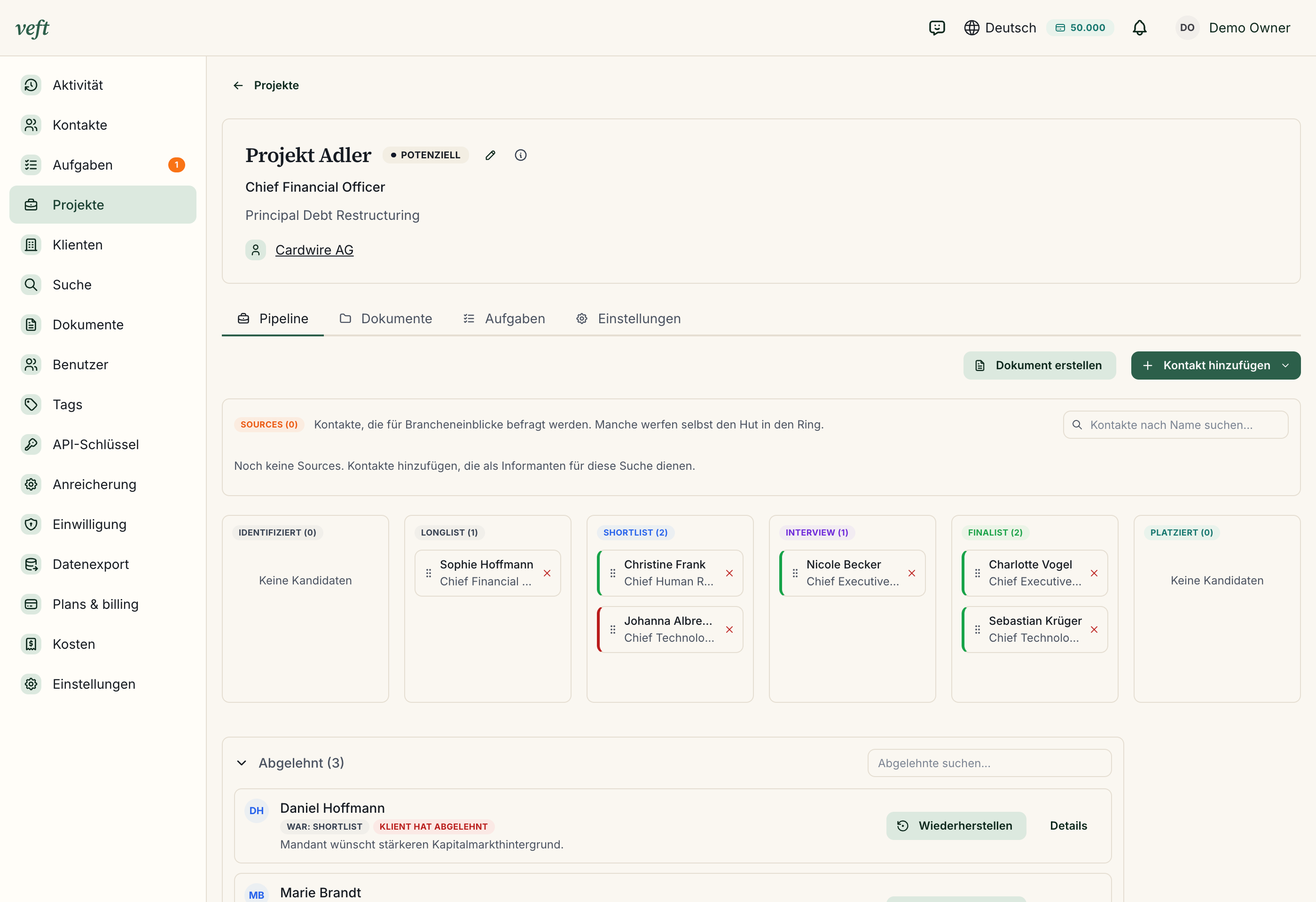Switch to the project Aufgaben tab
Screen dimensions: 1316x902
coord(504,319)
